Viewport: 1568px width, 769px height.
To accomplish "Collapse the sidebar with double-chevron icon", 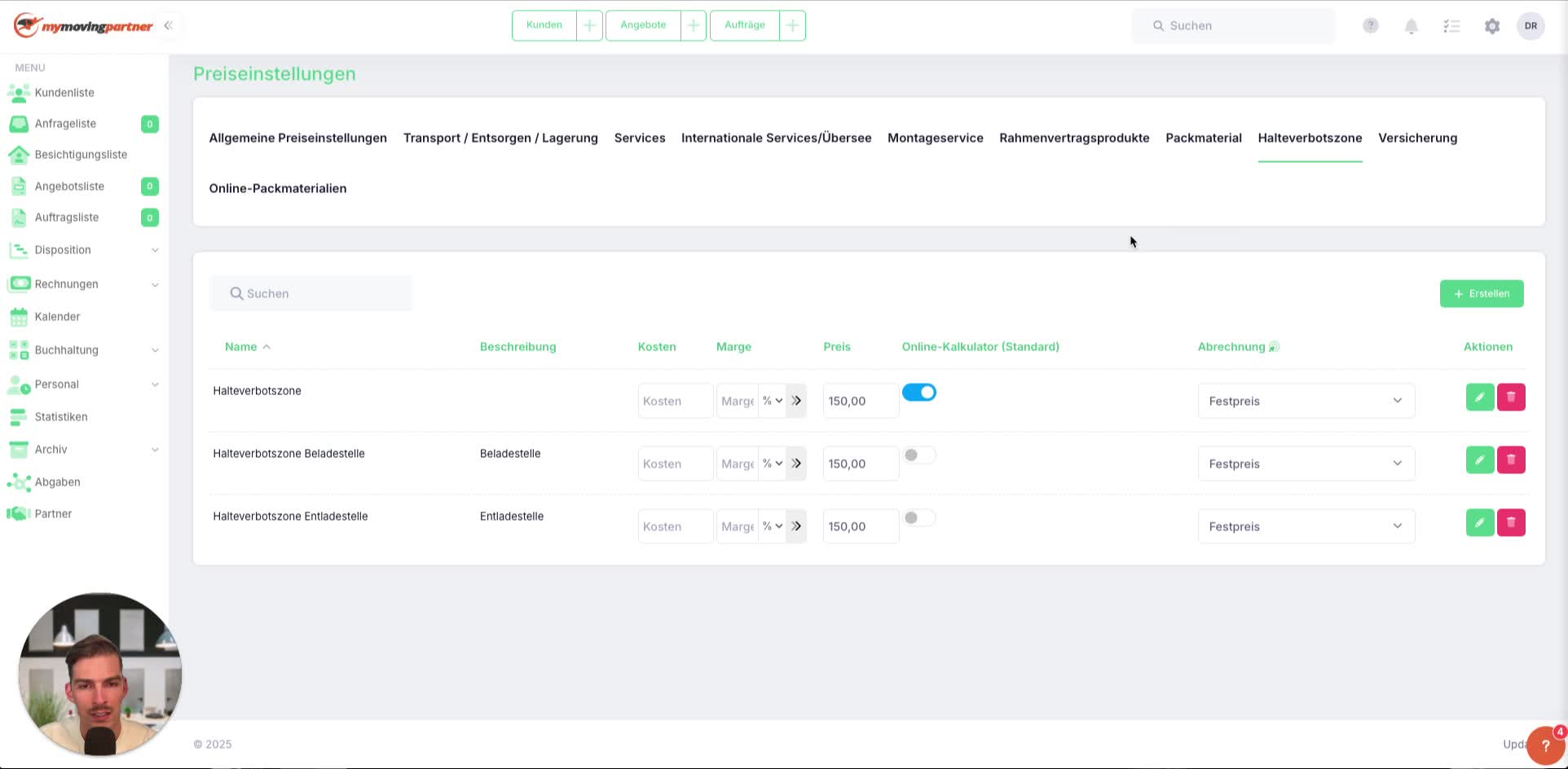I will pos(168,25).
